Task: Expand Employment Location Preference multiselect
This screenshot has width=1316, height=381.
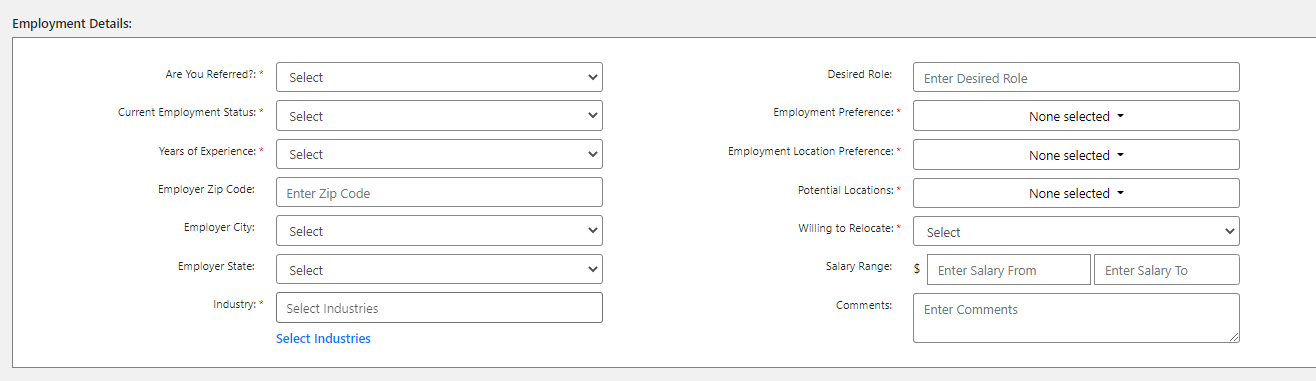Action: click(1076, 155)
